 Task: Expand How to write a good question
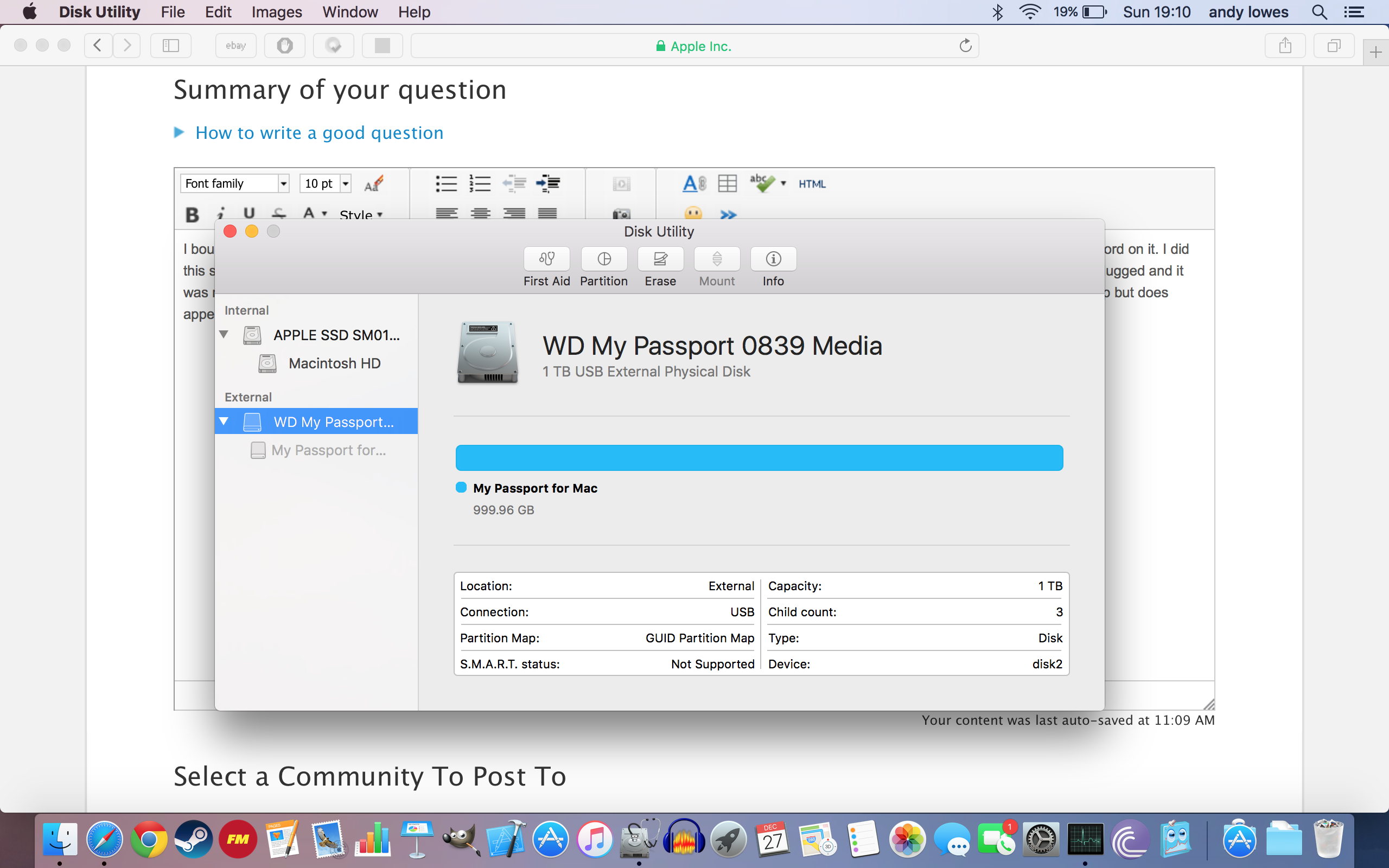pos(319,132)
